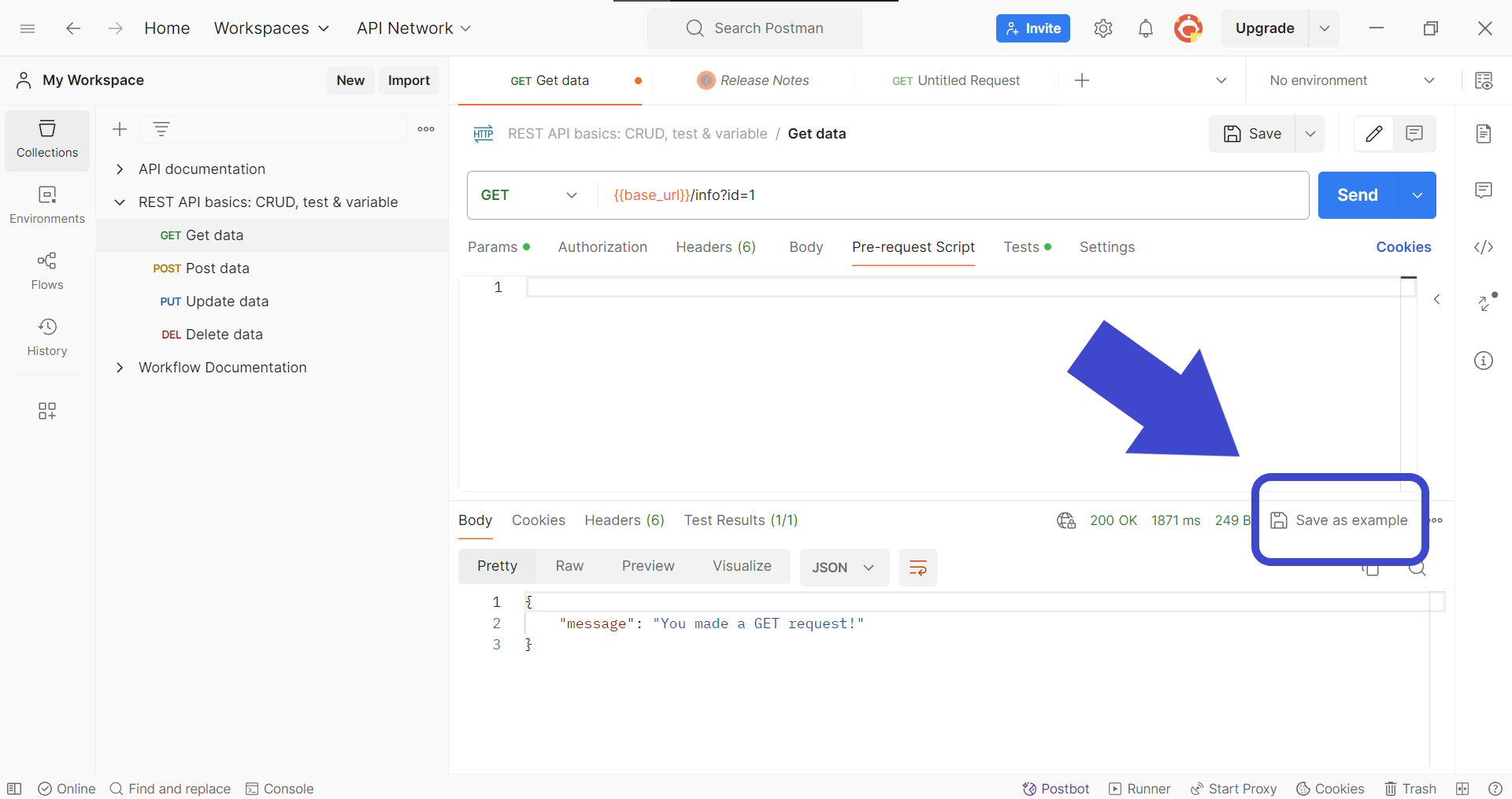
Task: Open notifications bell icon
Action: [x=1146, y=28]
